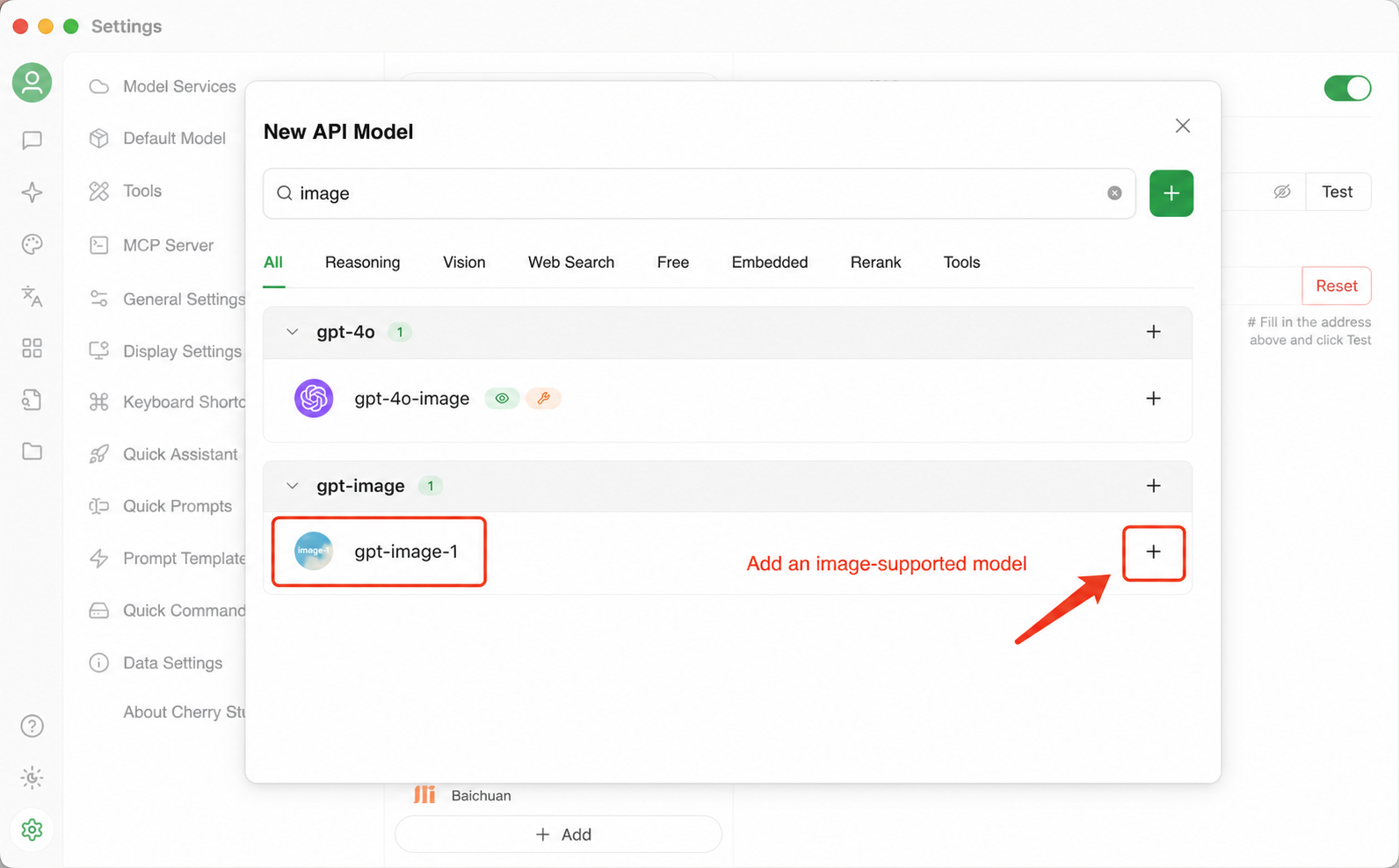1399x868 pixels.
Task: Click the vision eye tag on gpt-4o-image
Action: point(502,399)
